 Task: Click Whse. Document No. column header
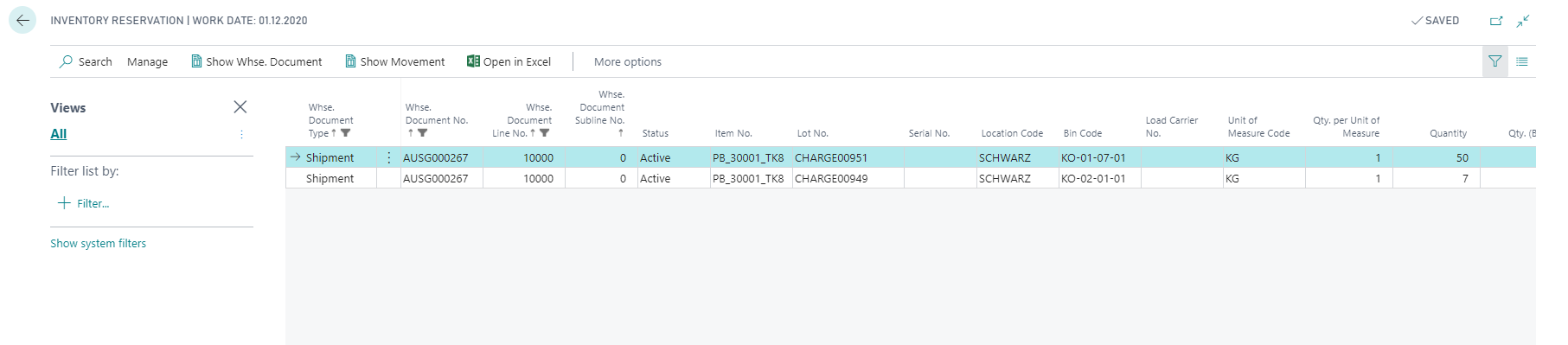pyautogui.click(x=437, y=120)
